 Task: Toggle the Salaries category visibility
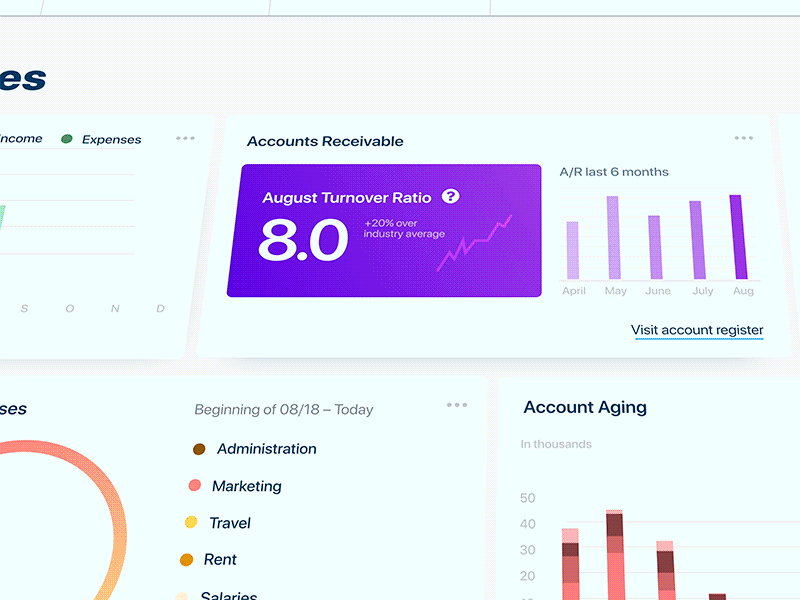click(181, 595)
